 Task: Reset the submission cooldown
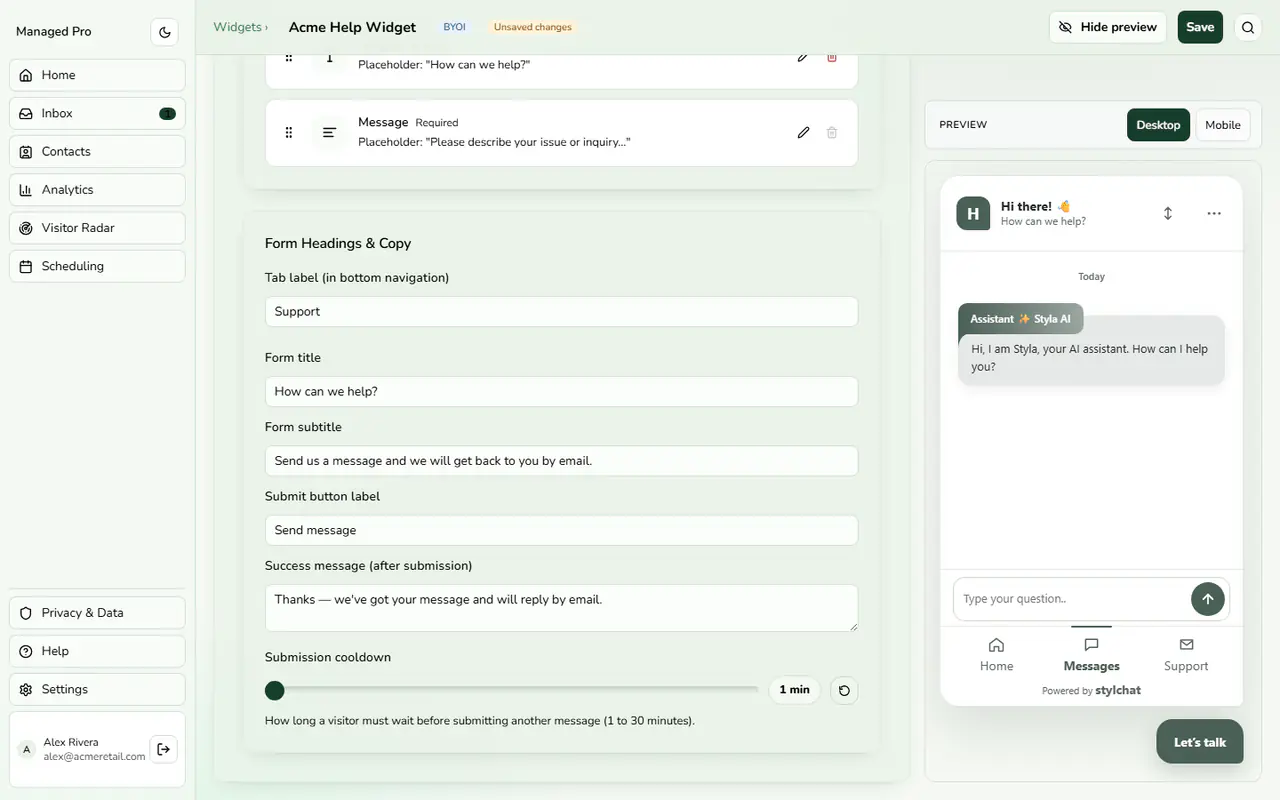(845, 690)
